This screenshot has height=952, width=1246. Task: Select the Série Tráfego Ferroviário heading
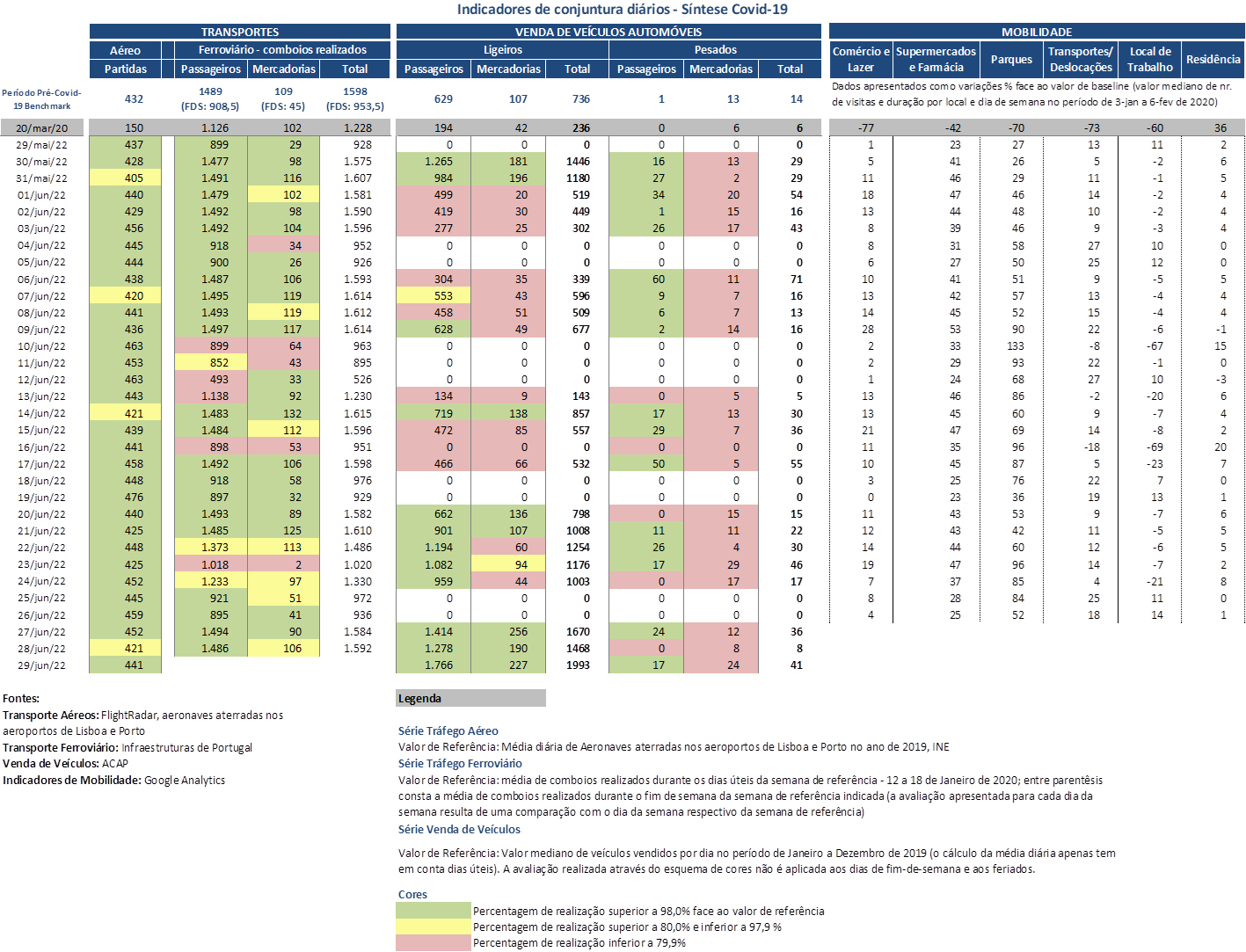click(460, 764)
